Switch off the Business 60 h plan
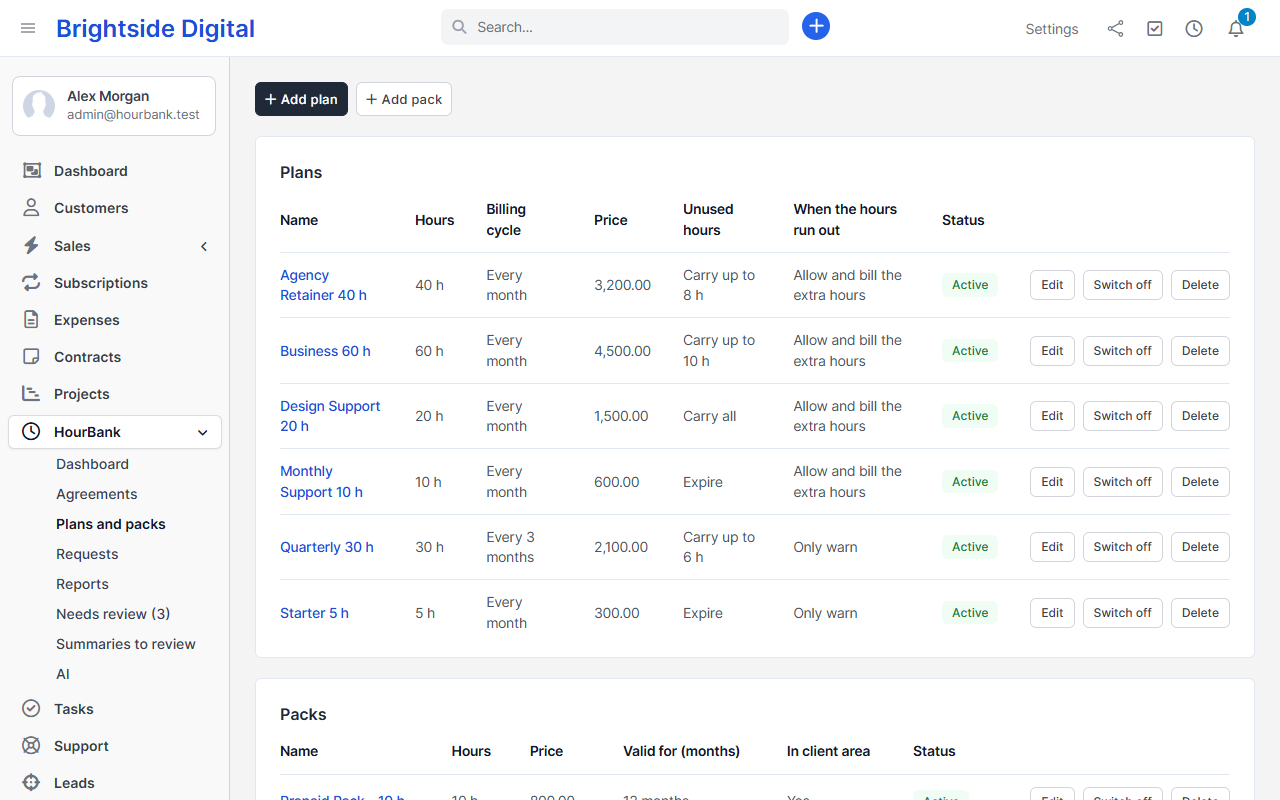This screenshot has width=1280, height=800. [1123, 351]
